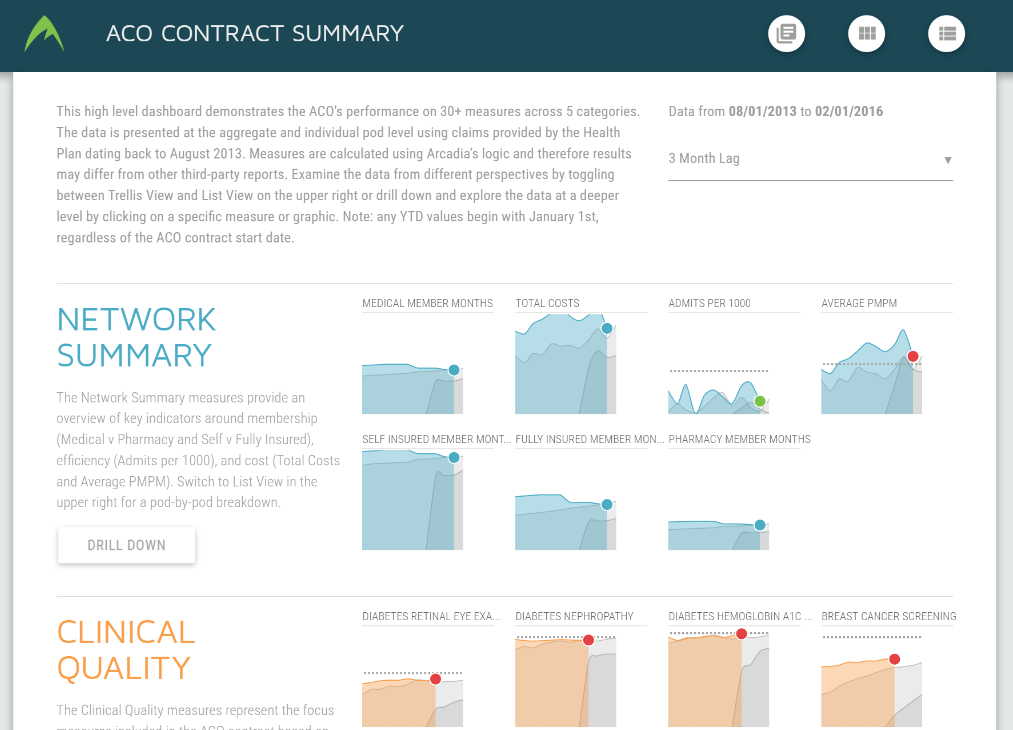1013x730 pixels.
Task: Select the Self Insured Member Months chart
Action: (x=412, y=500)
